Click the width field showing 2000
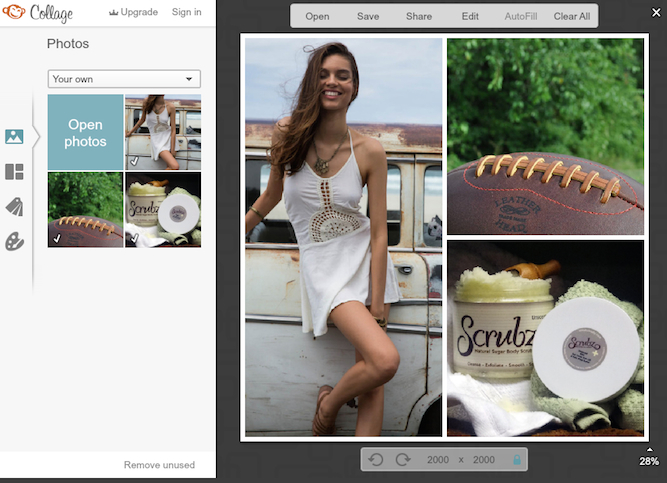The image size is (667, 483). [438, 460]
